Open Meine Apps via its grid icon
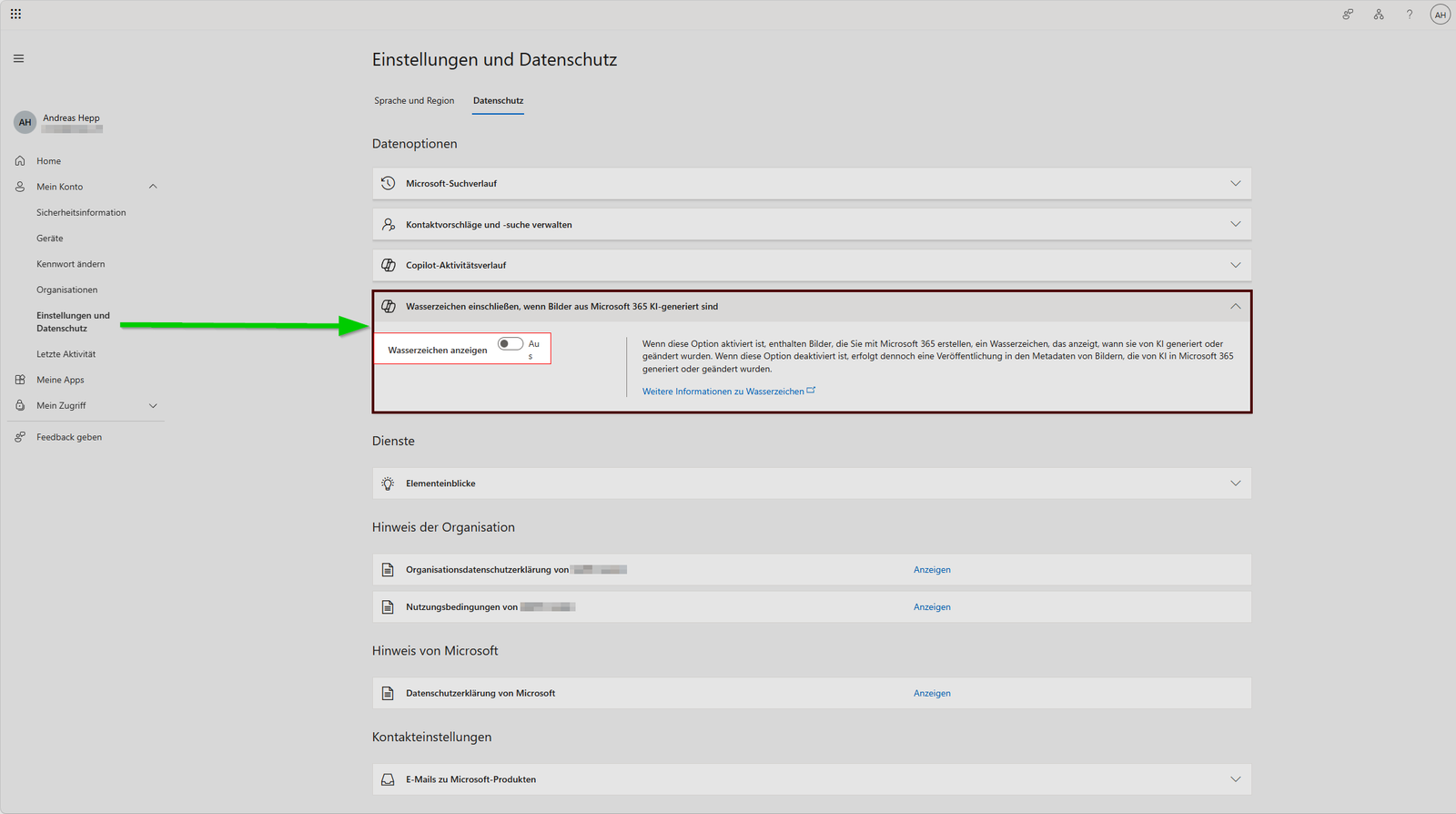The width and height of the screenshot is (1456, 814). (20, 380)
